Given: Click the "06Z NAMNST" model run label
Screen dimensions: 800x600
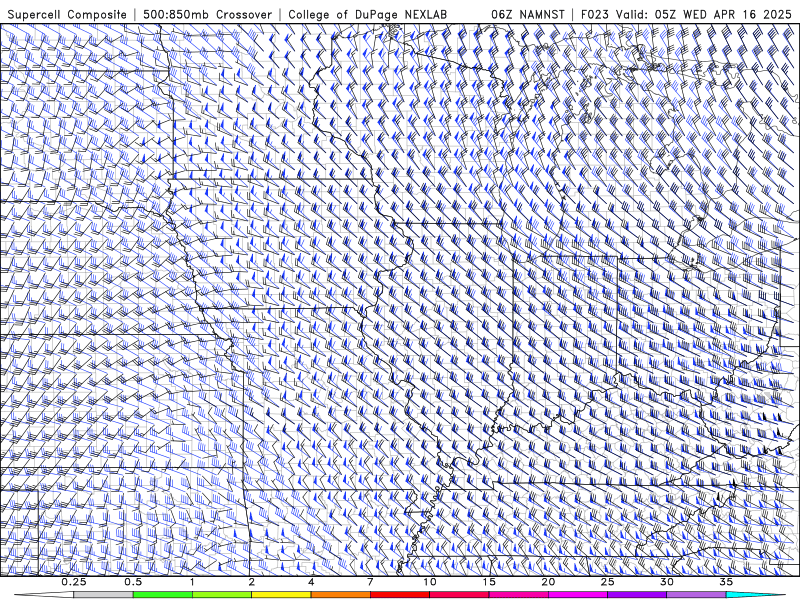Looking at the screenshot, I should click(x=528, y=14).
